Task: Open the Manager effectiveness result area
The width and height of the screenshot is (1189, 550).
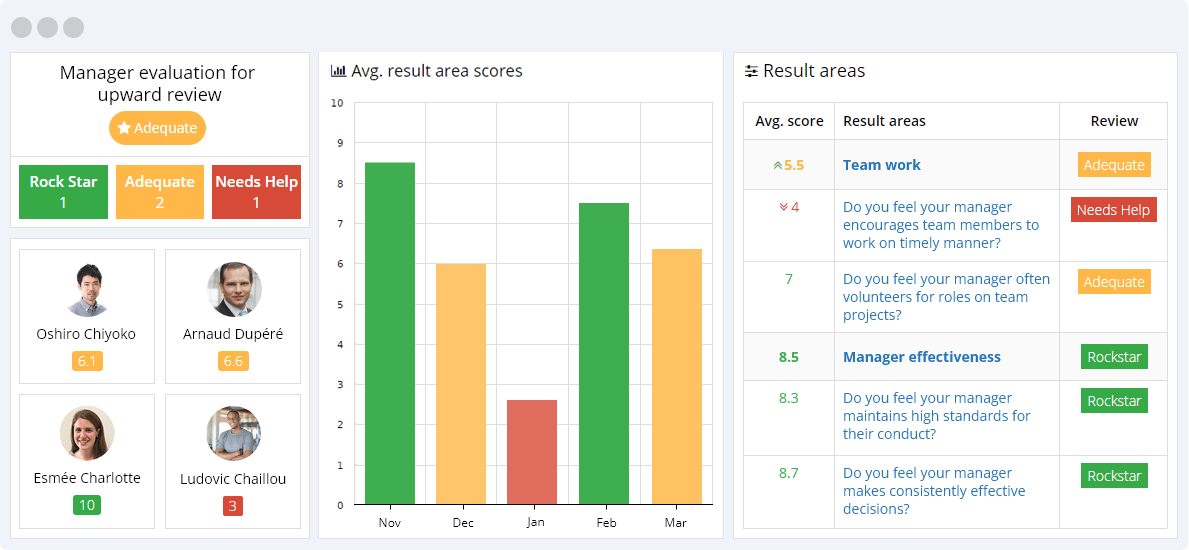Action: click(x=921, y=357)
